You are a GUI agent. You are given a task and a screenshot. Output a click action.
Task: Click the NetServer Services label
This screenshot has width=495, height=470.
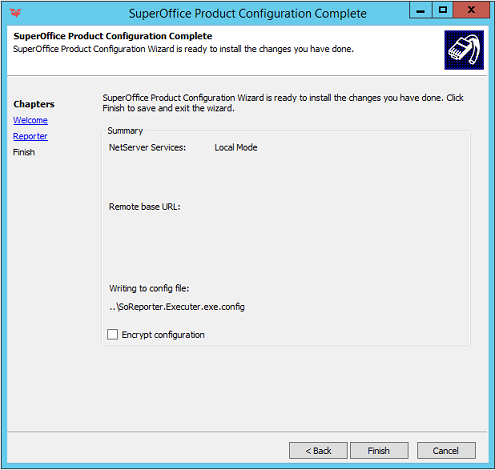click(147, 147)
